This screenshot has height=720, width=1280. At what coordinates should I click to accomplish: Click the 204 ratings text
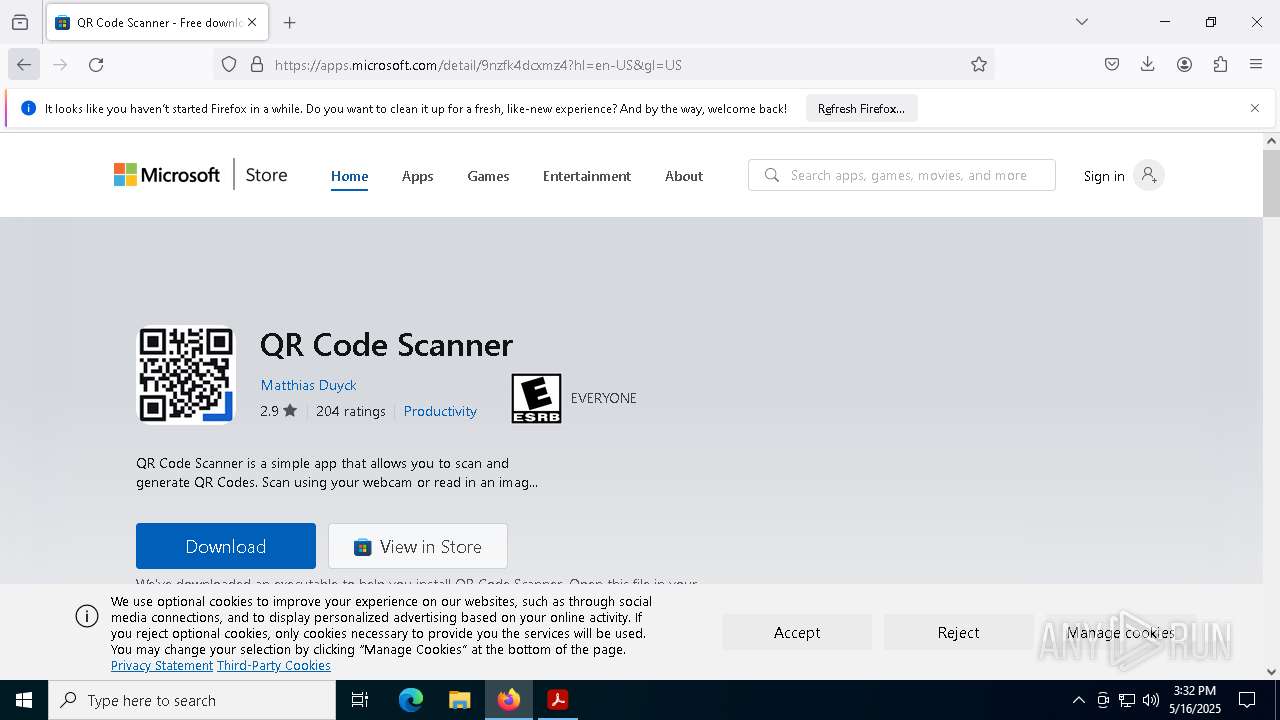(x=350, y=411)
